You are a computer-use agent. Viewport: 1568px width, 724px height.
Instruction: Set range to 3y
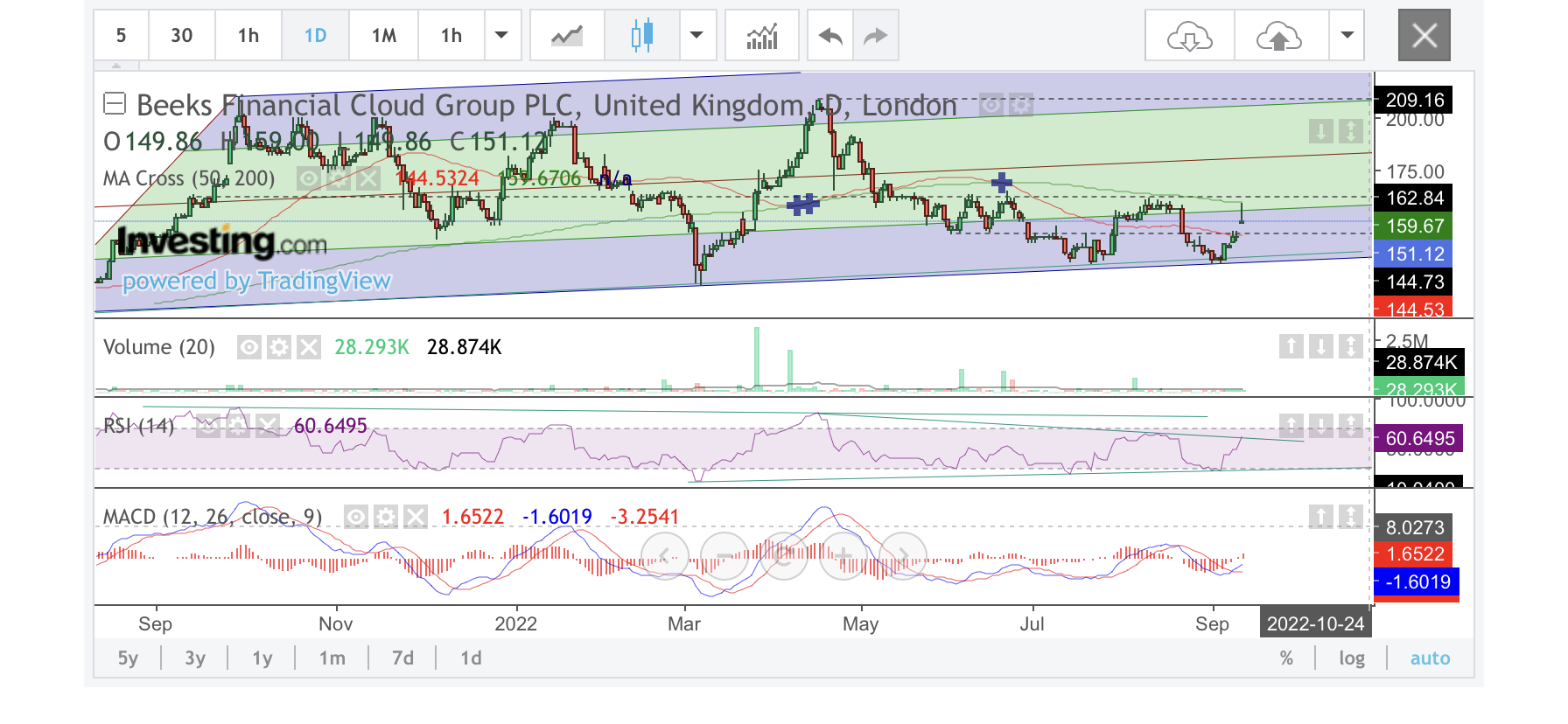195,658
